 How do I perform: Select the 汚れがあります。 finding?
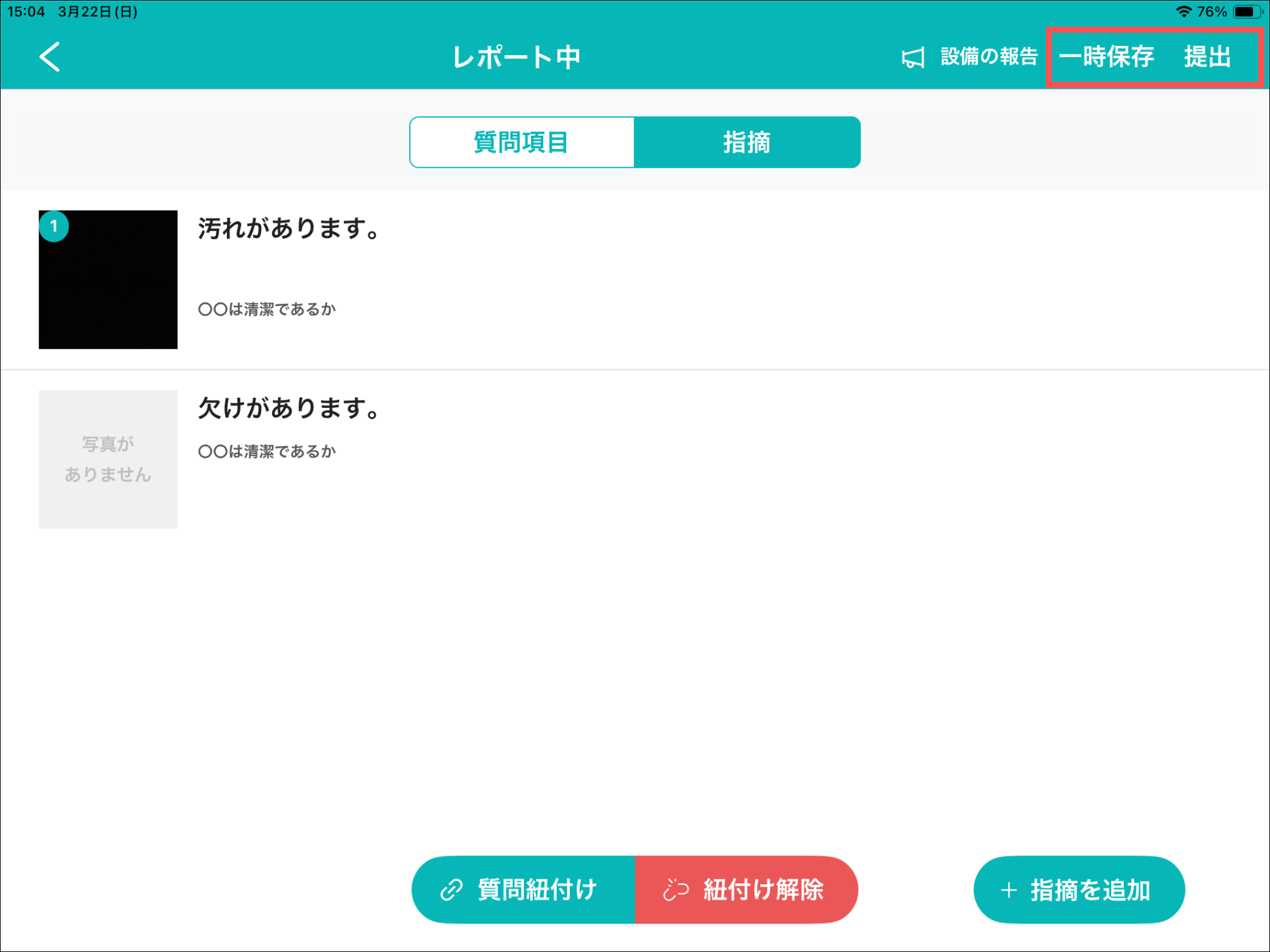point(289,229)
